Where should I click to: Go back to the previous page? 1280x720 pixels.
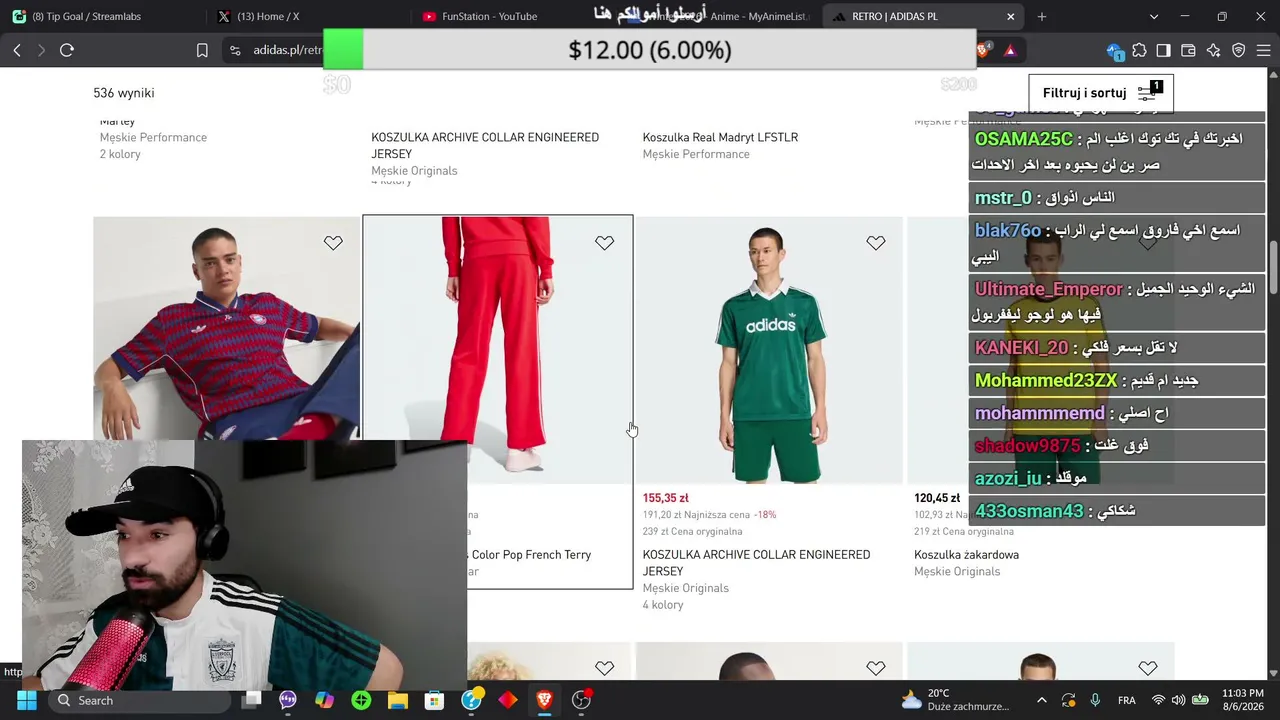17,50
